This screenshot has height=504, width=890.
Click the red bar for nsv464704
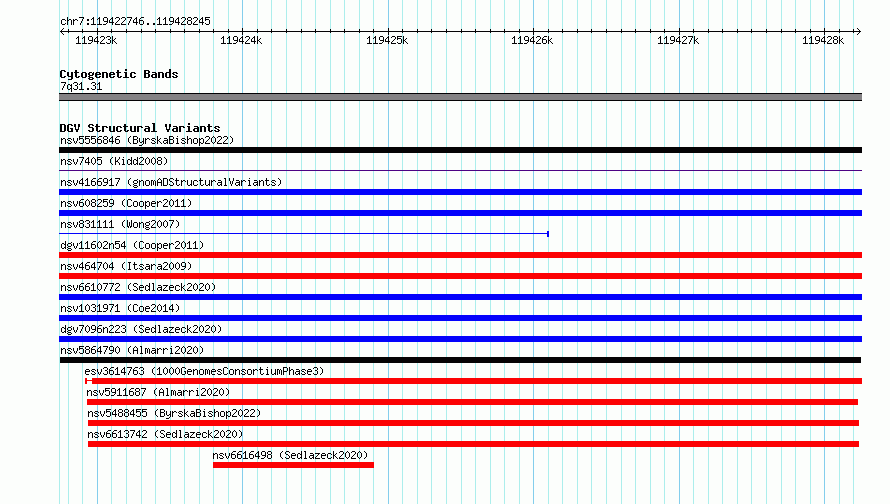[460, 276]
